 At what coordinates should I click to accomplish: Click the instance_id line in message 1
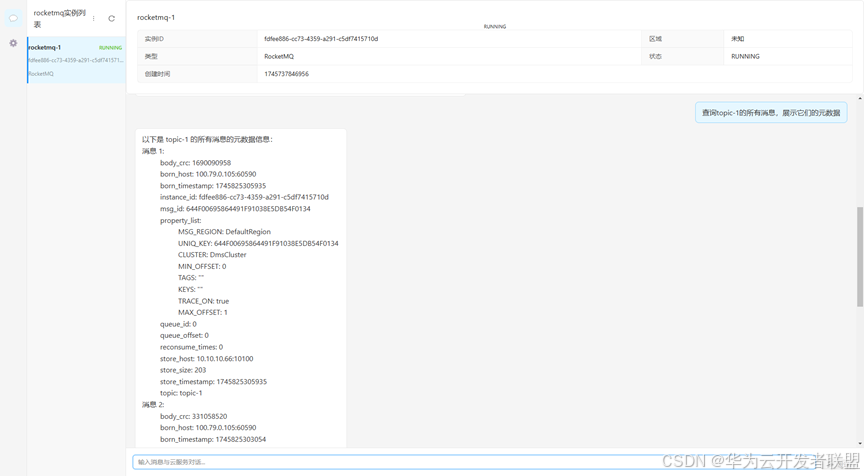pos(244,197)
